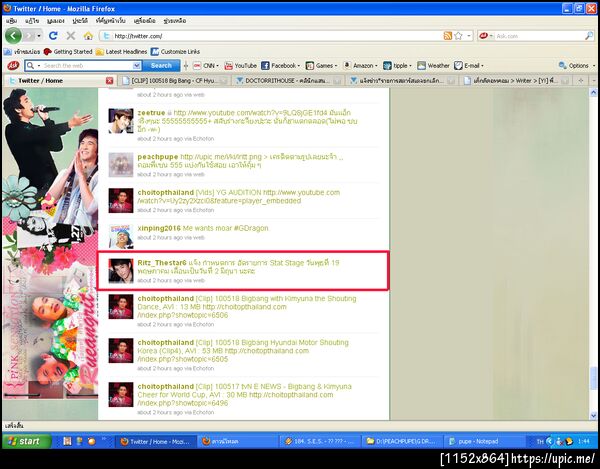Image resolution: width=600 pixels, height=469 pixels.
Task: Open the upic.me link in peachpupe's tweet
Action: coord(221,157)
